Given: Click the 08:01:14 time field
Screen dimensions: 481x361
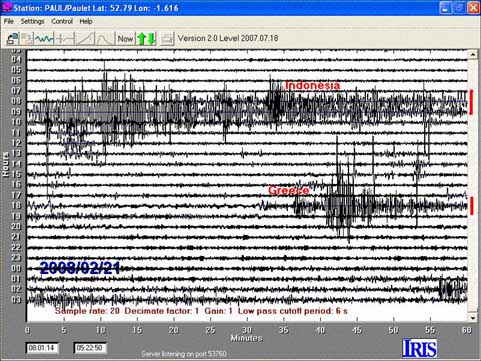Looking at the screenshot, I should point(42,348).
